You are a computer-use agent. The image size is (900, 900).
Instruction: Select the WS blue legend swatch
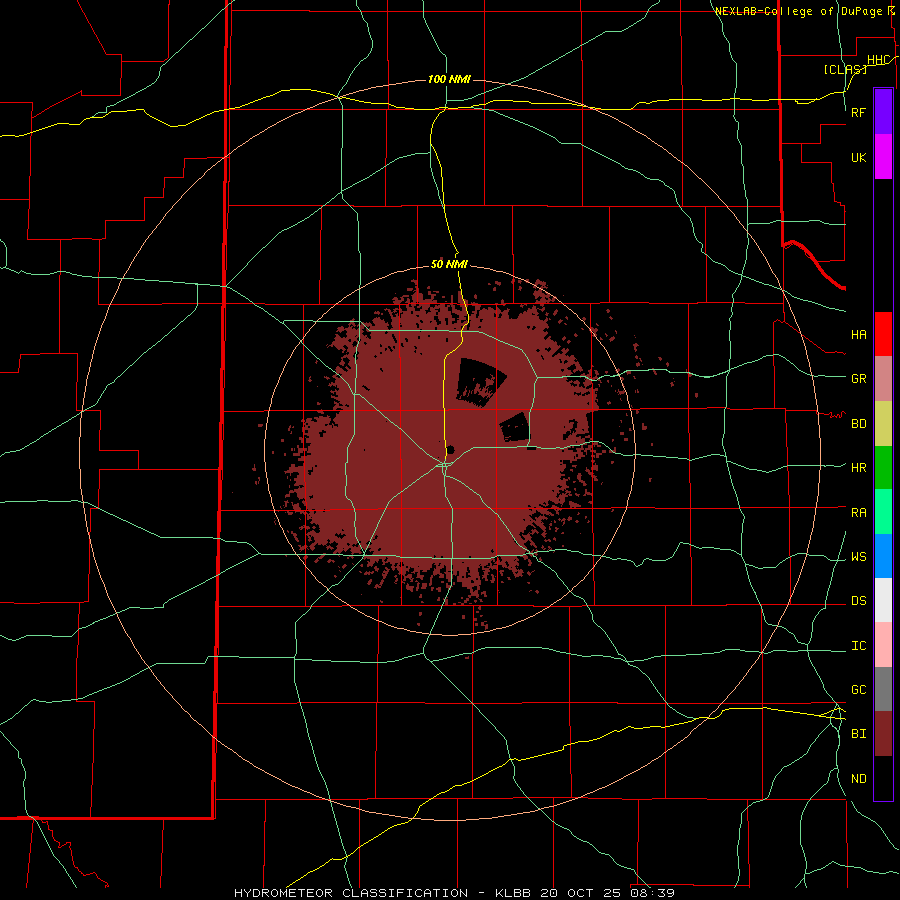[883, 556]
